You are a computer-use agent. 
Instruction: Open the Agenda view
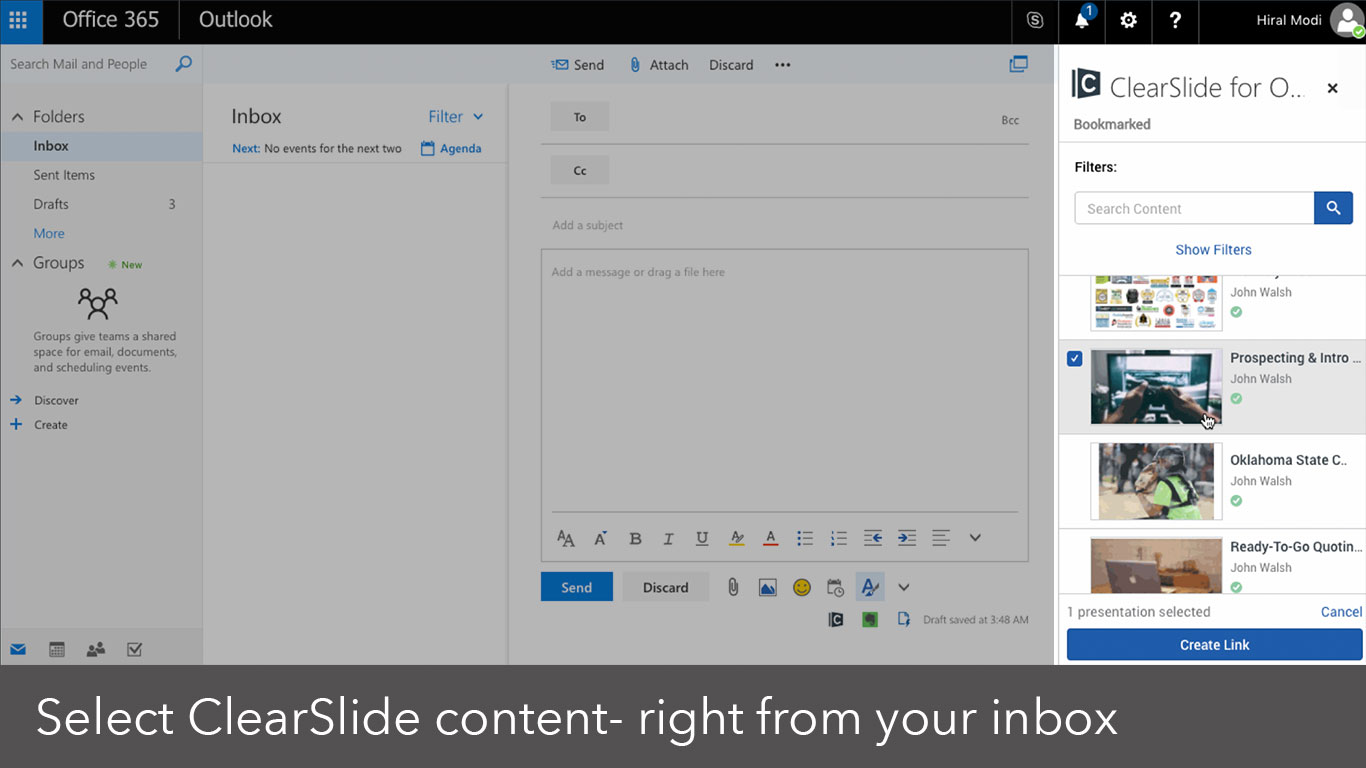(451, 148)
